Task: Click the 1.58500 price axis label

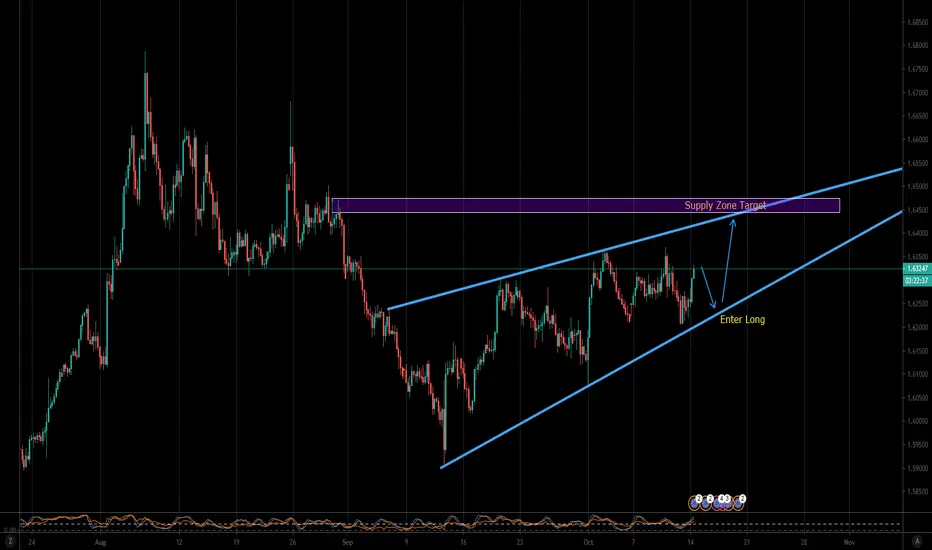Action: [x=918, y=492]
